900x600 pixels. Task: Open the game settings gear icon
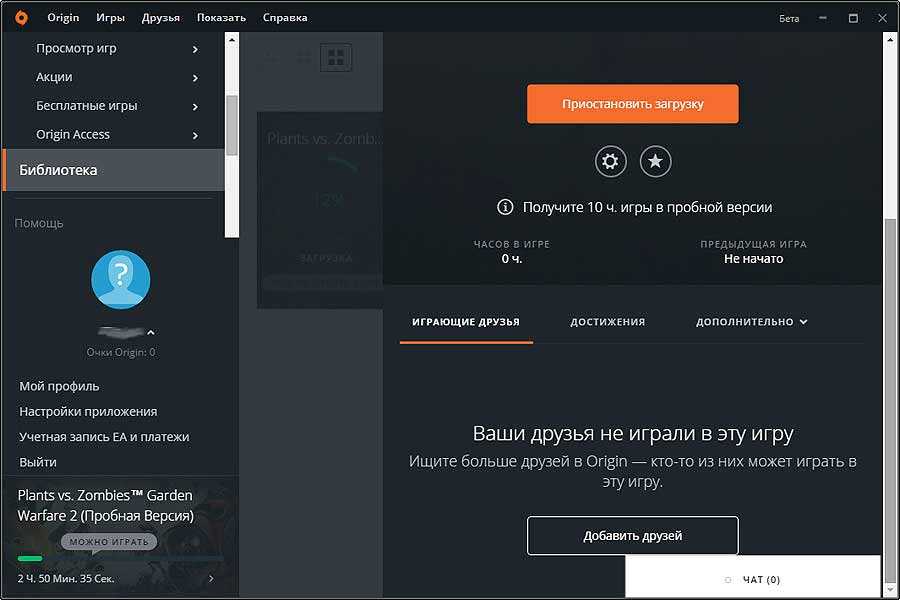pos(610,161)
